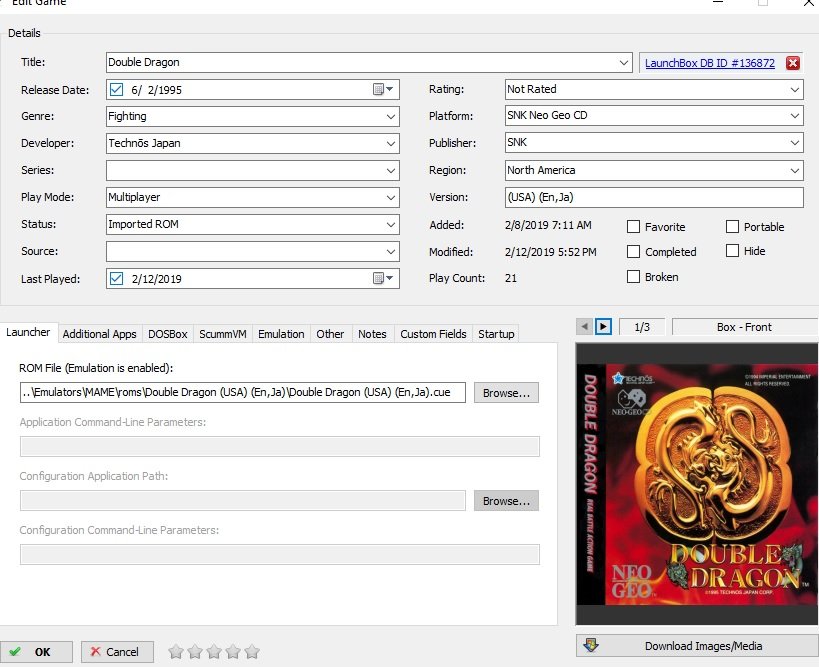Open the Genre dropdown

pos(391,116)
